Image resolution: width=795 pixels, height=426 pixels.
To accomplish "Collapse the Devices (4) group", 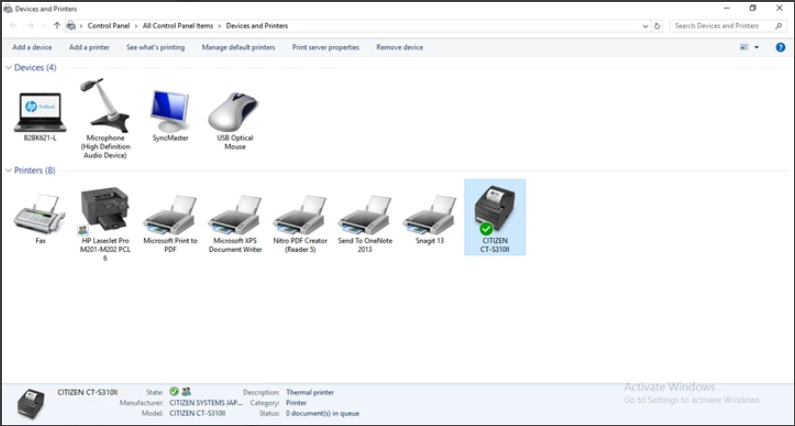I will click(9, 67).
